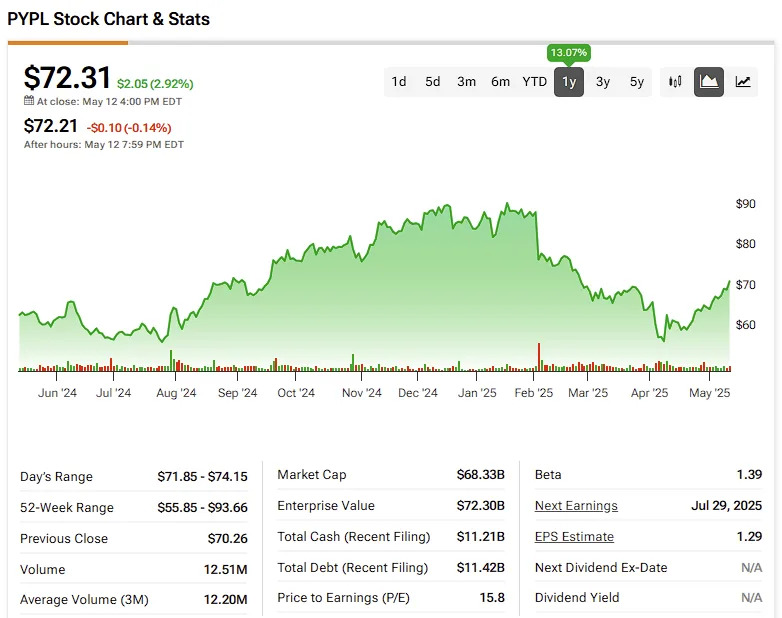Click the Price to Earnings value 15.8
This screenshot has height=618, width=782.
pyautogui.click(x=492, y=598)
